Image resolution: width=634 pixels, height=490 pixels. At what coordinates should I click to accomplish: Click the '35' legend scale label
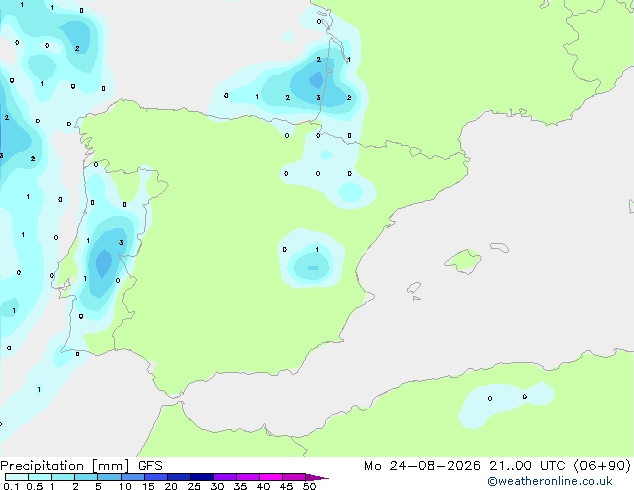[x=240, y=486]
